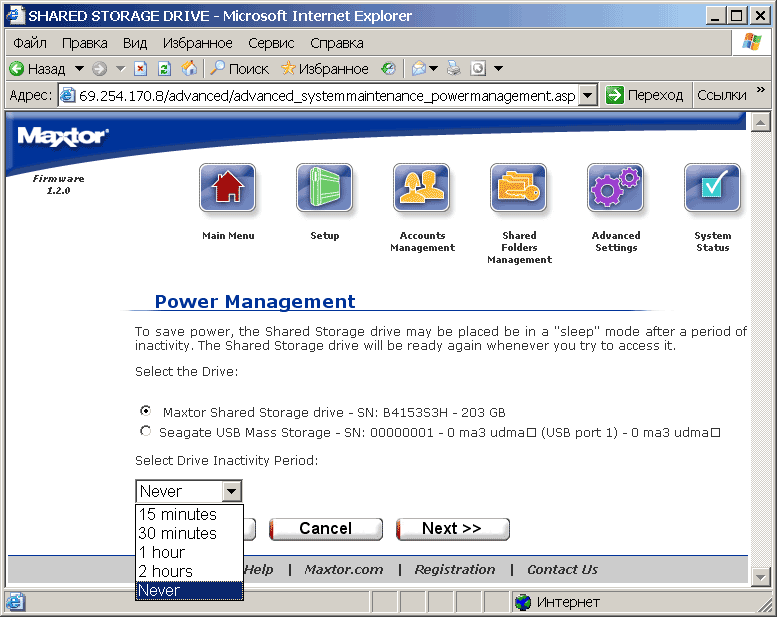Click the status bar page icon

click(15, 602)
